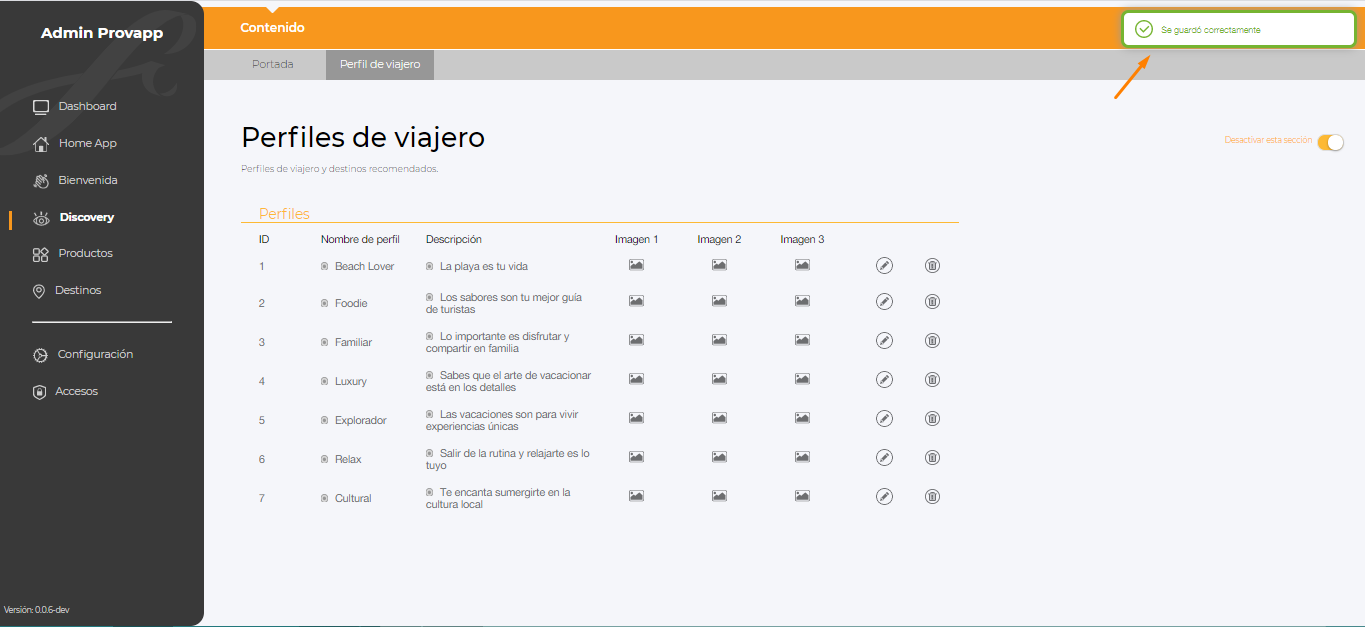Click the Beach Lover profile name
Screen dimensions: 1365x627
(x=364, y=266)
